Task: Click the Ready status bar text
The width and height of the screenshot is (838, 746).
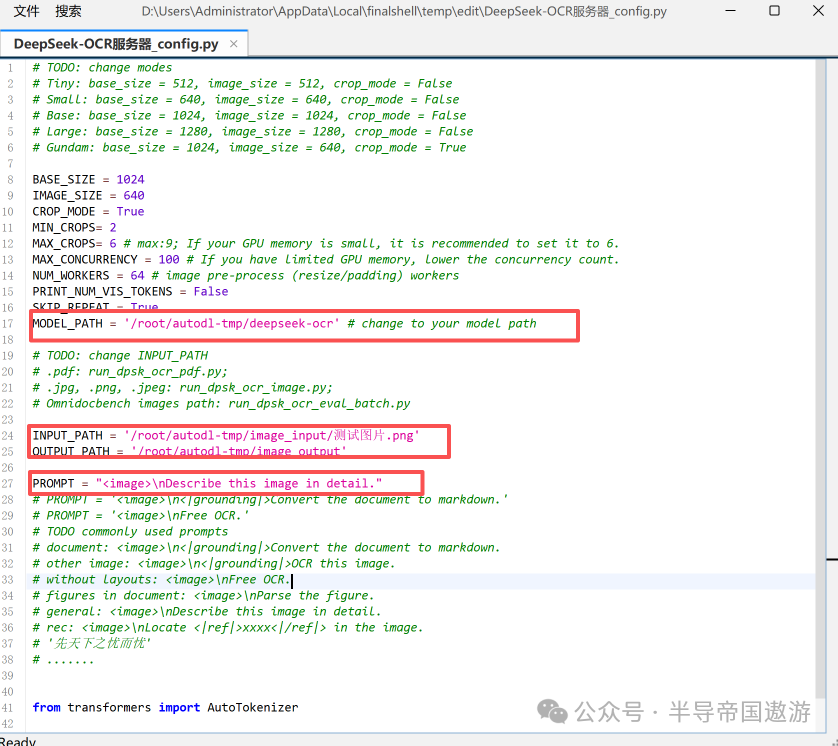Action: (x=18, y=741)
